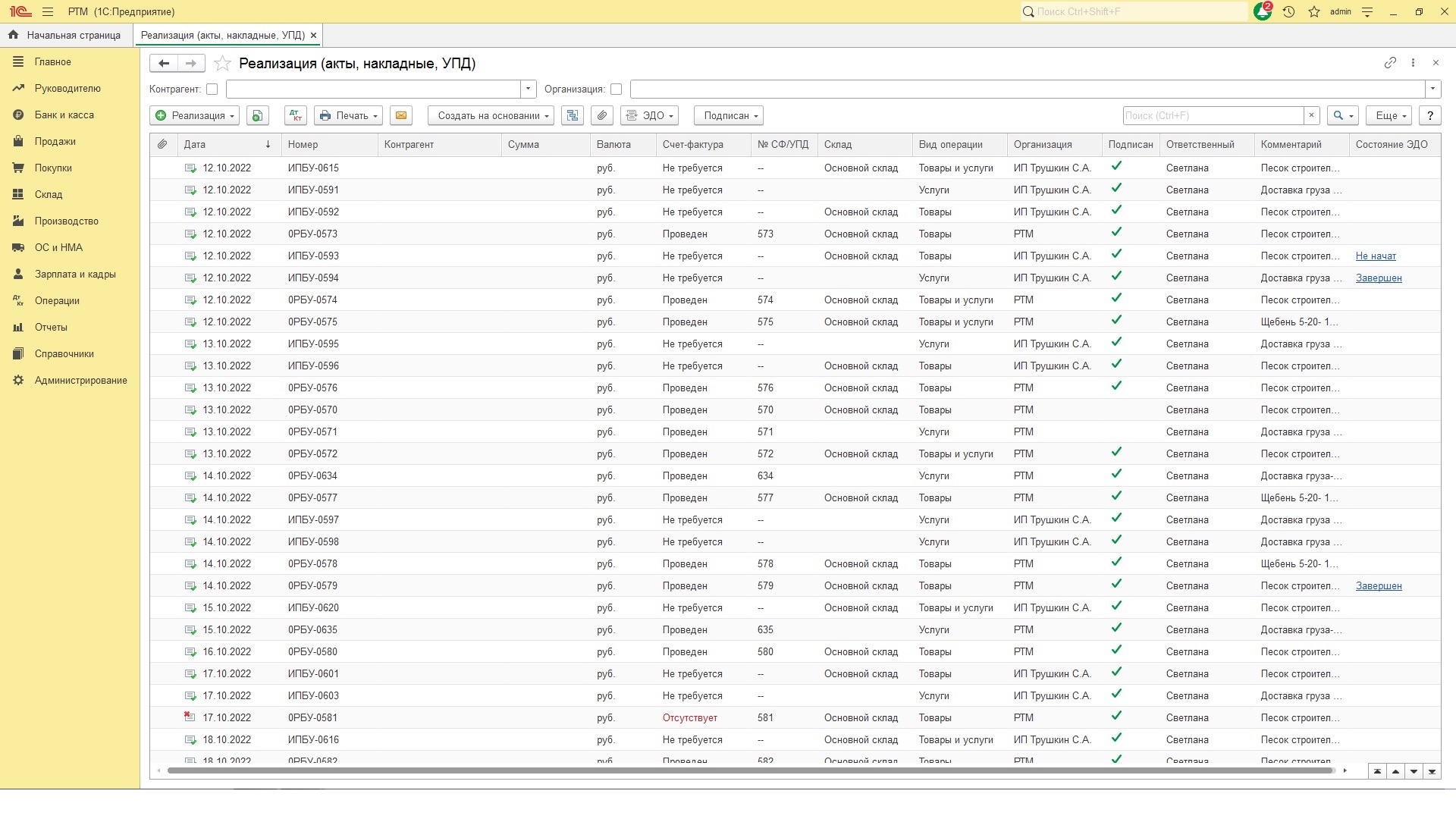Click the send by email envelope icon
The height and width of the screenshot is (819, 1456).
[401, 116]
